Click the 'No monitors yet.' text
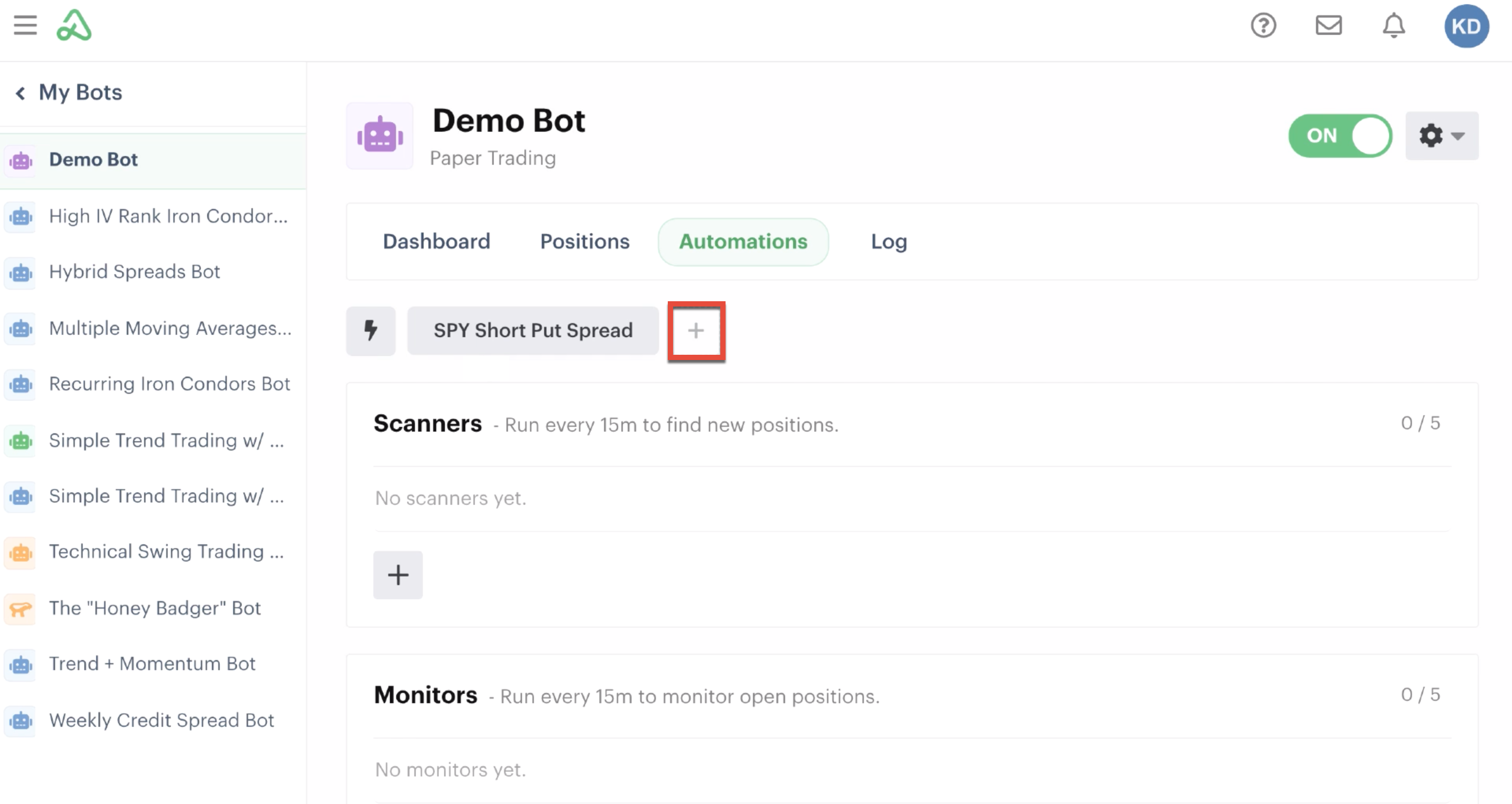 tap(450, 770)
